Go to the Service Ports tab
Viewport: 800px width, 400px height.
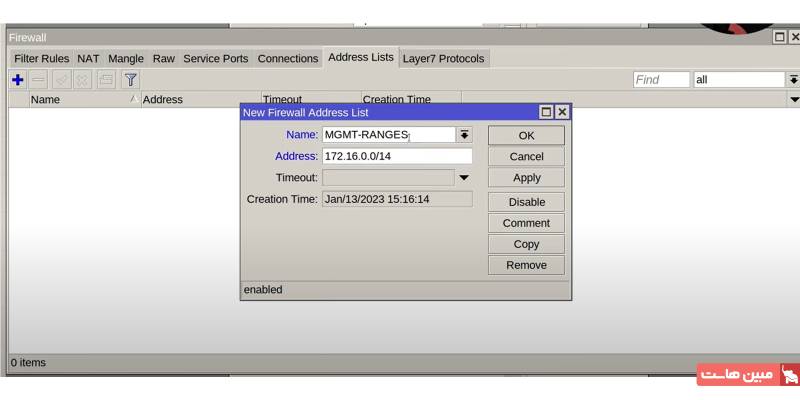pyautogui.click(x=216, y=59)
